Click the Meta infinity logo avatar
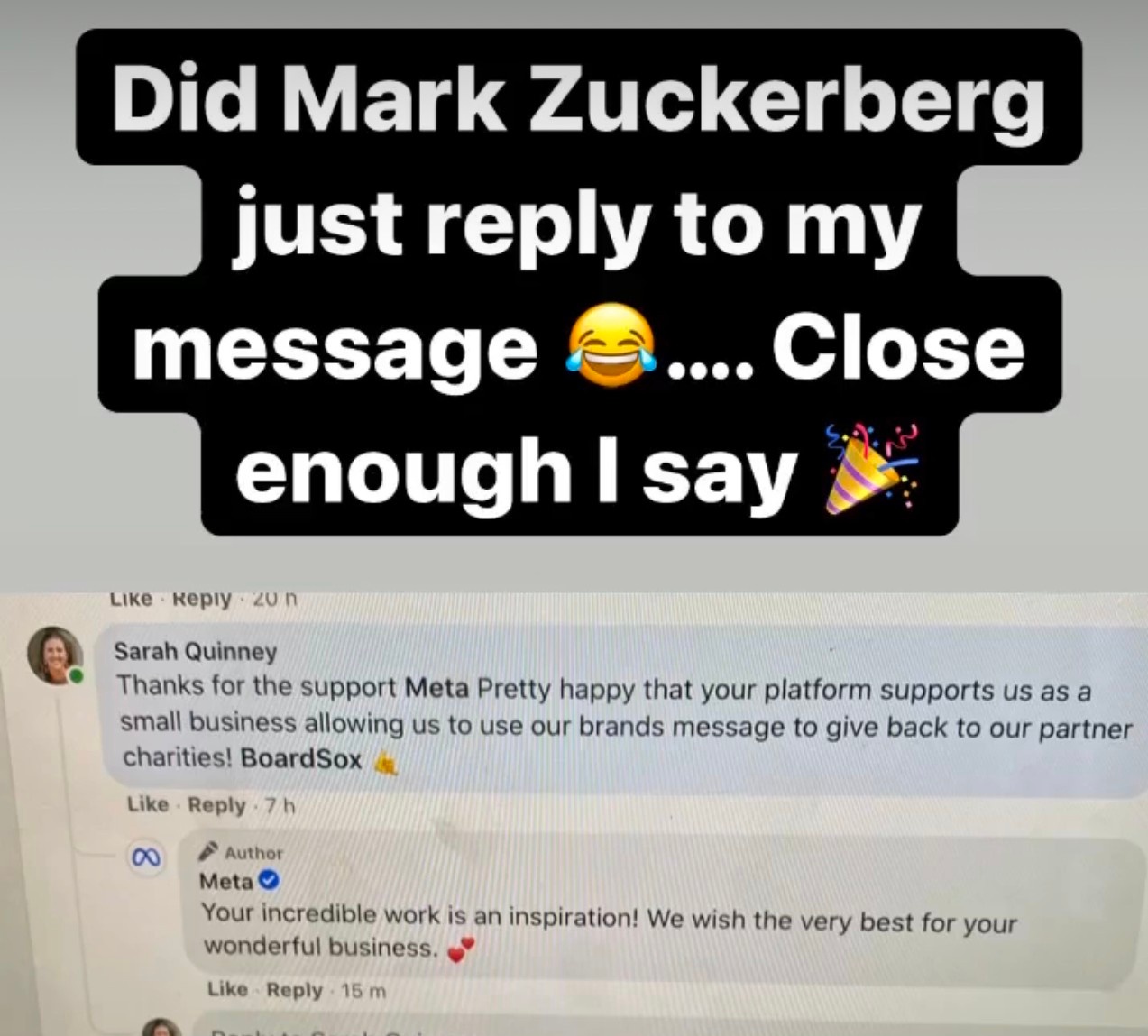The height and width of the screenshot is (1036, 1148). (146, 857)
